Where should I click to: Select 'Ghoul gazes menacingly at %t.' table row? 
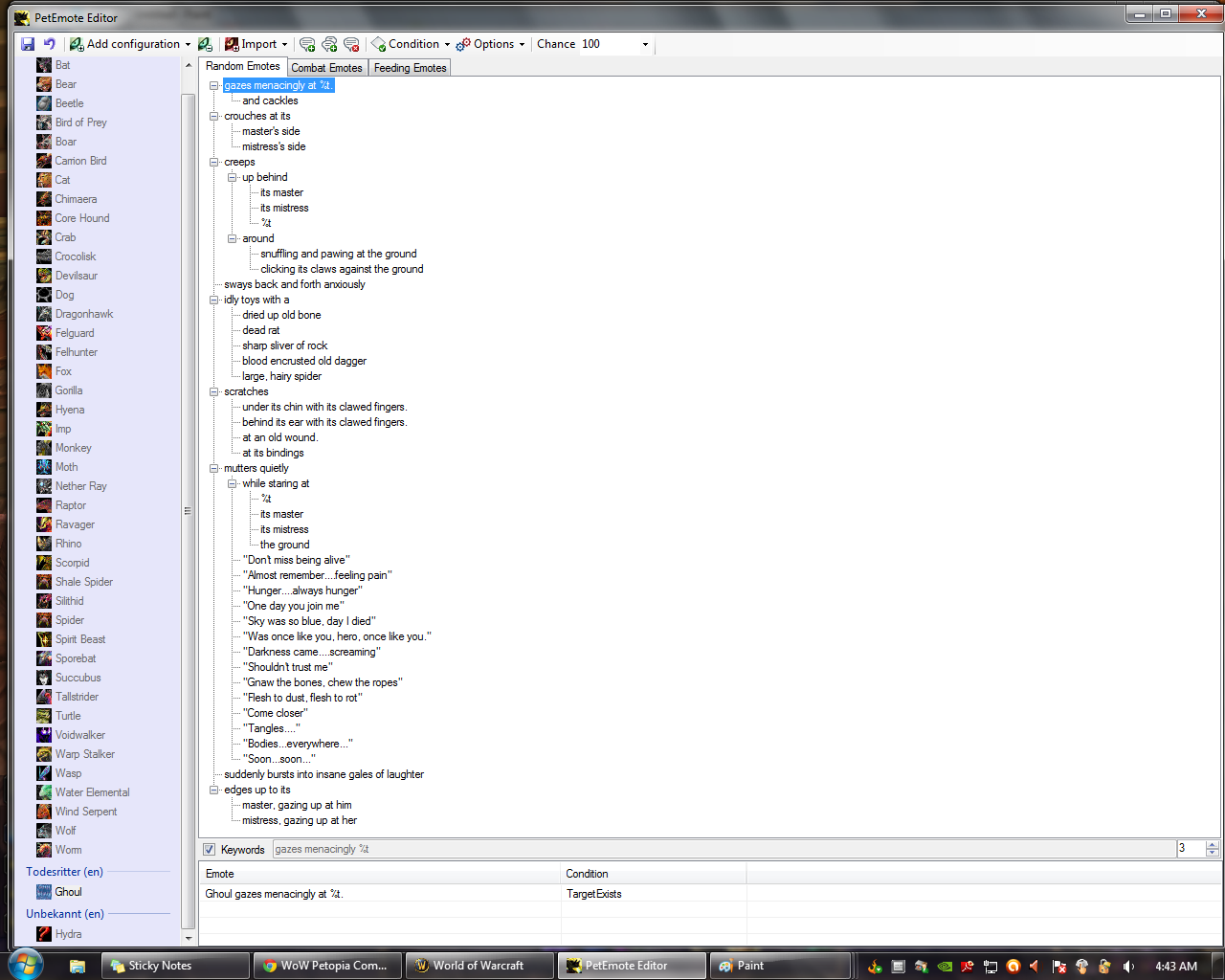pyautogui.click(x=708, y=894)
